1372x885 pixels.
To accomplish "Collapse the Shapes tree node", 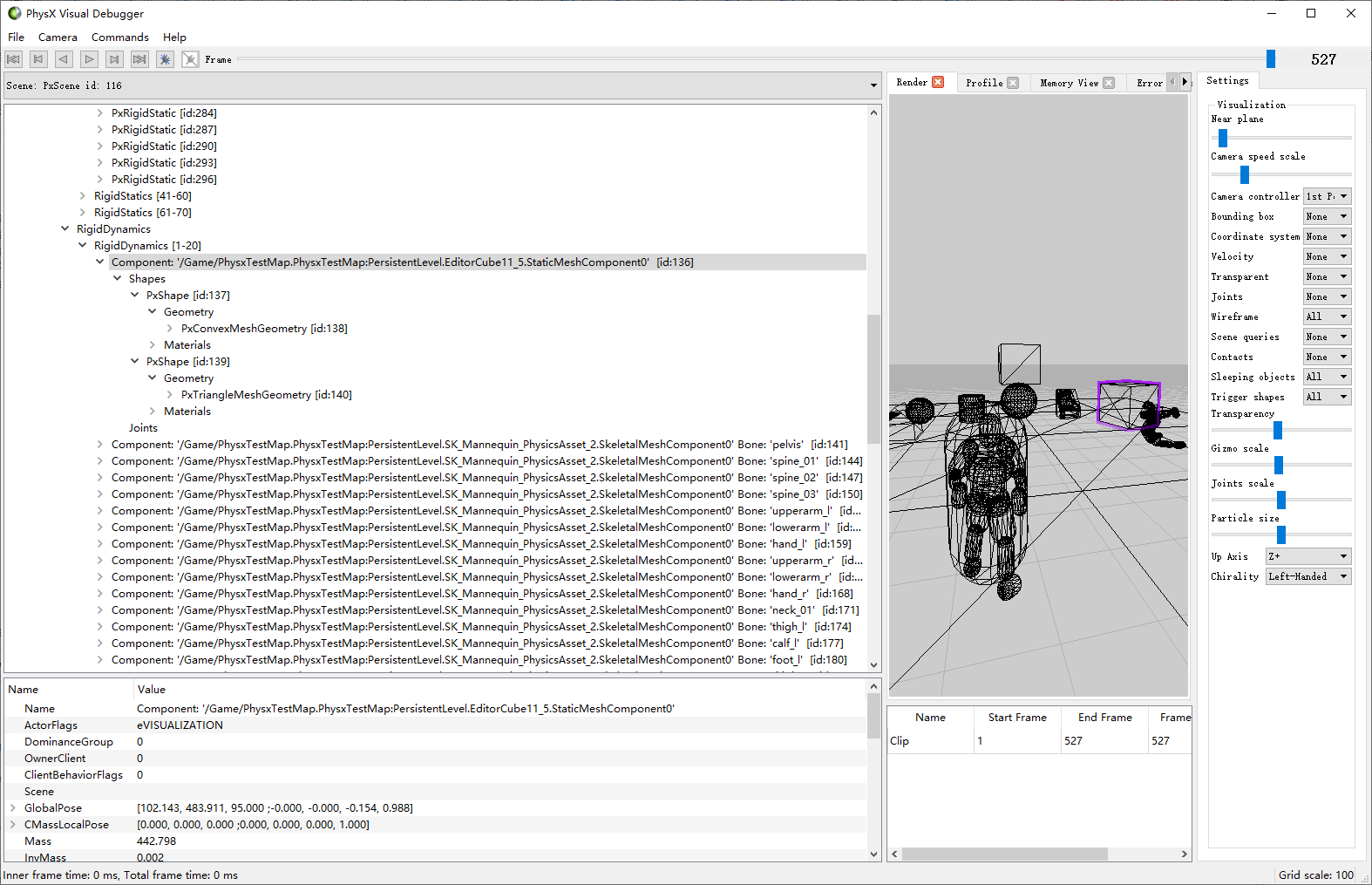I will 118,279.
